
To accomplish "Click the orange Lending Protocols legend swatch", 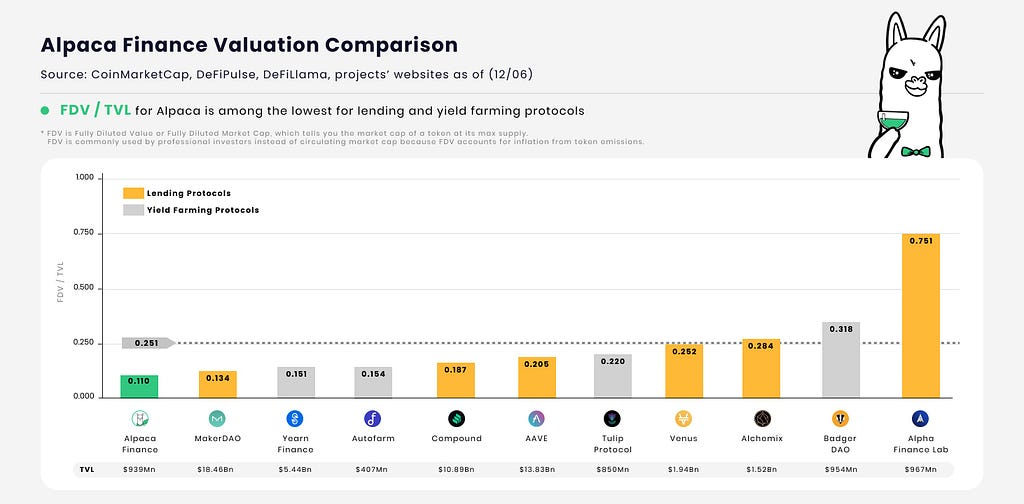I will pyautogui.click(x=133, y=193).
